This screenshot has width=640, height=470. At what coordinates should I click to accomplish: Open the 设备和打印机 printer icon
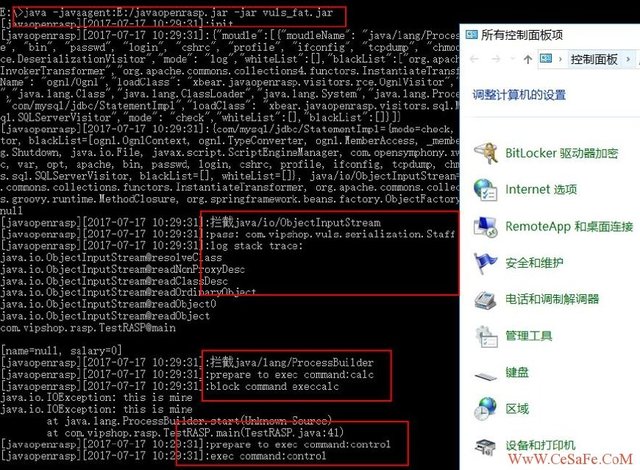click(x=485, y=447)
